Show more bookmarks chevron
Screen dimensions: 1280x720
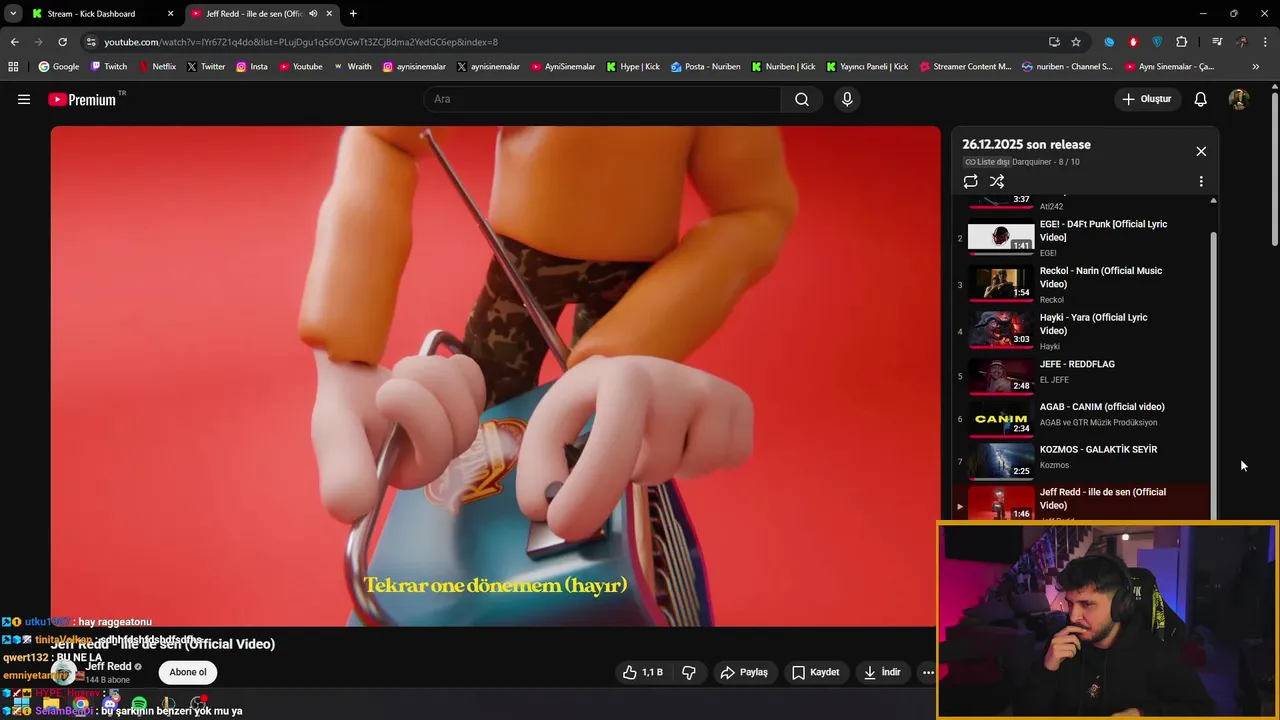click(x=1256, y=67)
